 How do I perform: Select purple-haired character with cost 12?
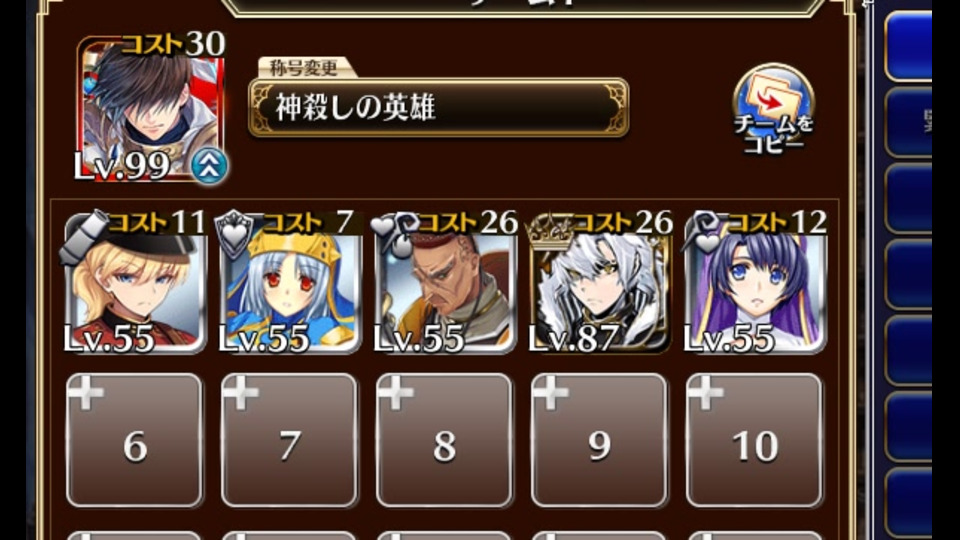tap(755, 284)
